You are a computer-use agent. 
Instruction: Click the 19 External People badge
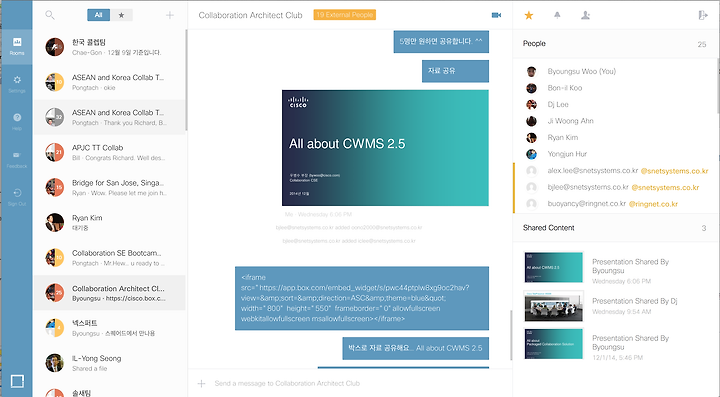(x=345, y=15)
